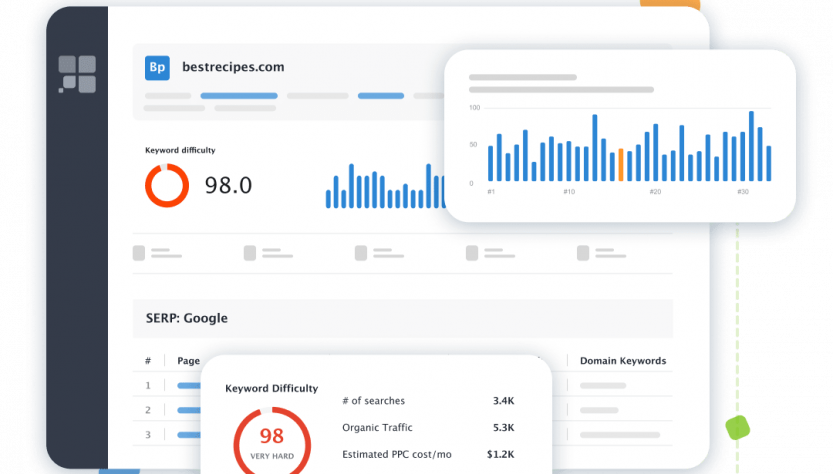
Task: Click the orange bar in the popup chart
Action: (x=621, y=165)
